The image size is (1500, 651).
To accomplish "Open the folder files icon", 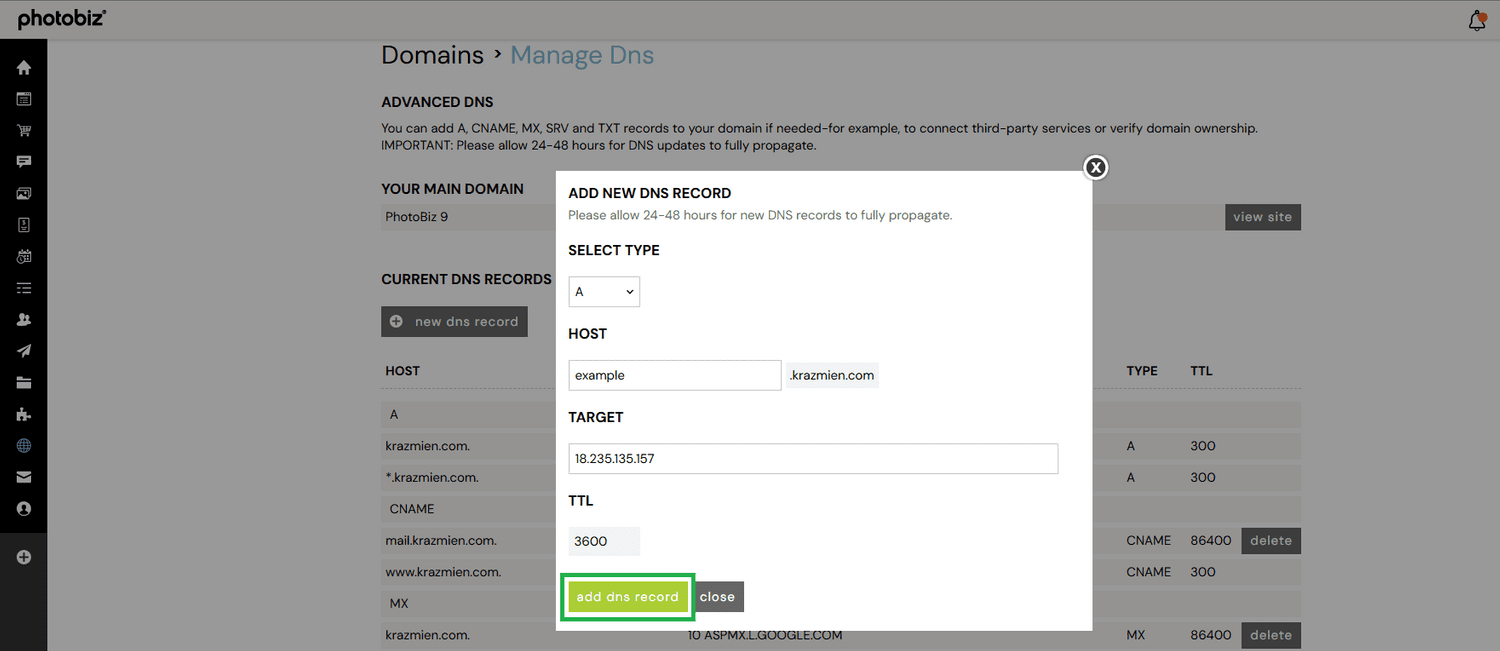I will tap(24, 382).
